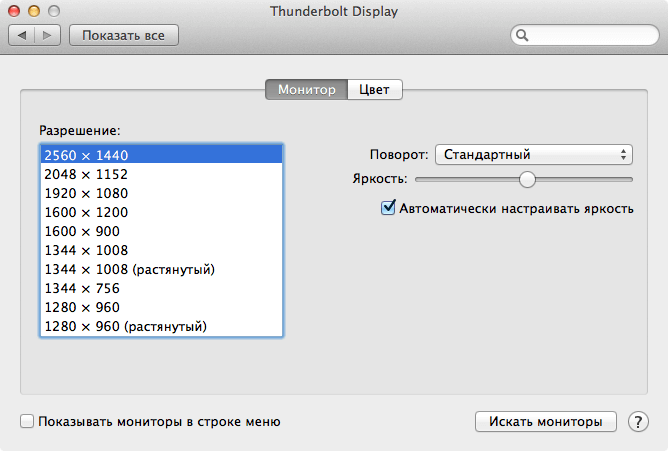Select resolution 2048 × 1152
The width and height of the screenshot is (668, 451).
pos(161,174)
